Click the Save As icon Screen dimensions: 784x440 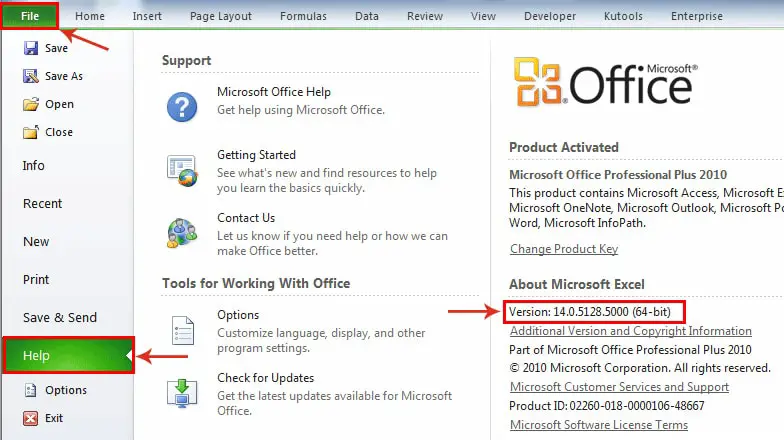pos(30,76)
